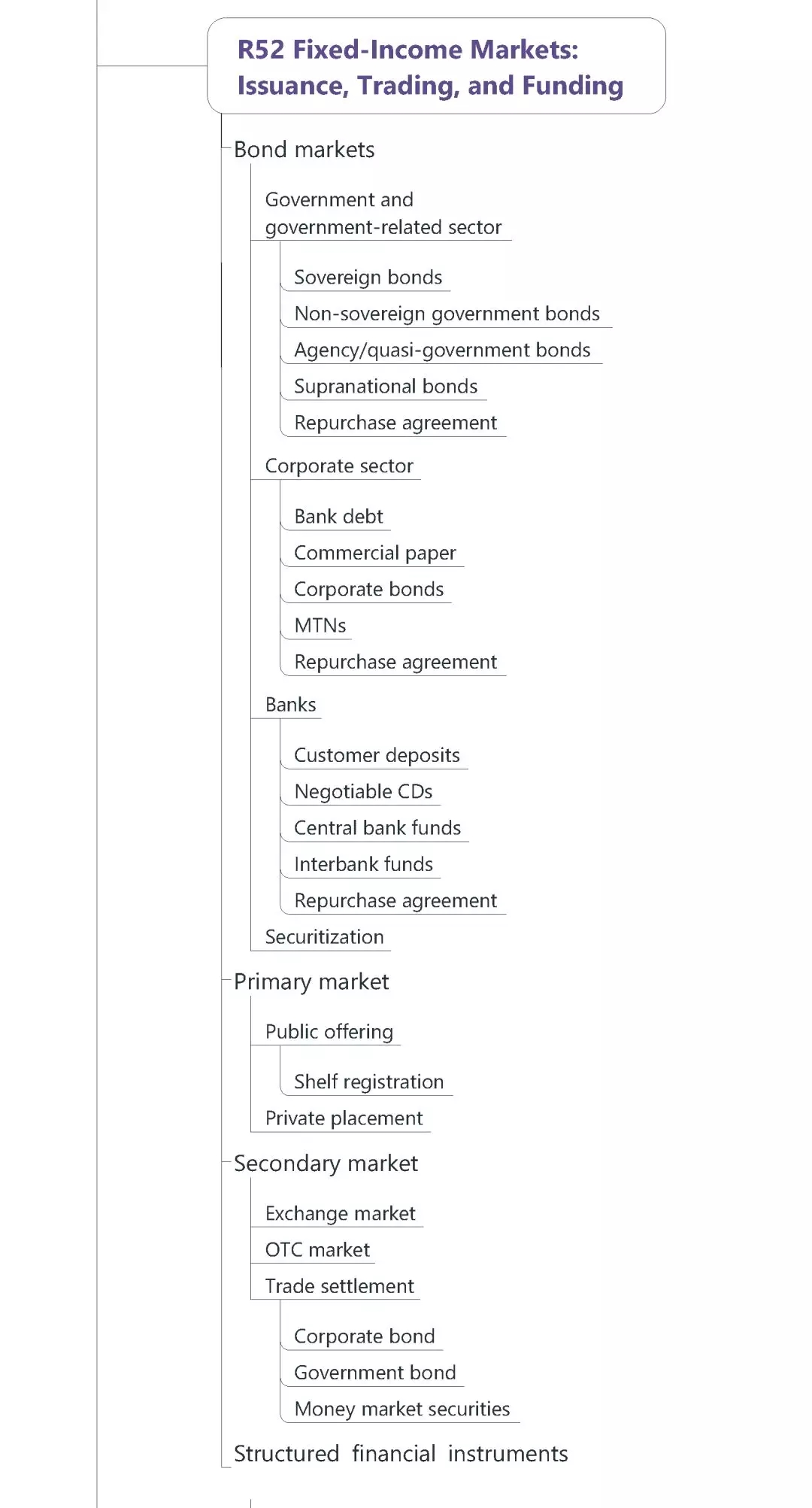
Task: Select the Private placement item
Action: coord(344,1118)
